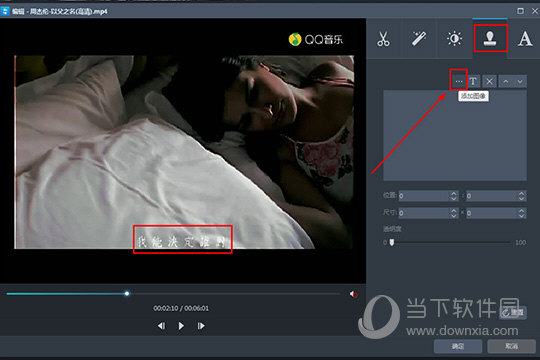Screen dimensions: 540x360
Task: Click the Cancel button
Action: coord(511,346)
